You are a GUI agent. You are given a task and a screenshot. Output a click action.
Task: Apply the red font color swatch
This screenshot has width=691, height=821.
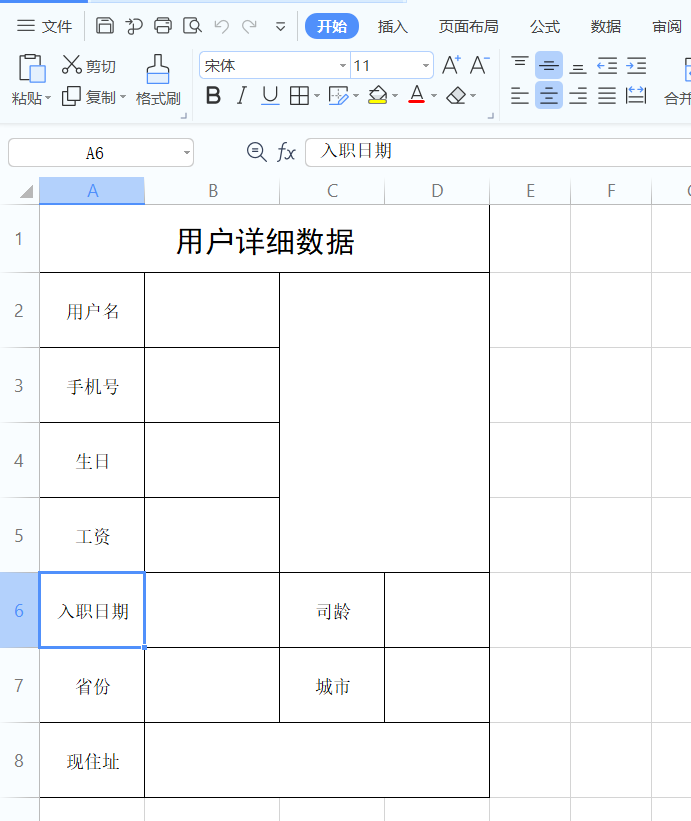(417, 95)
